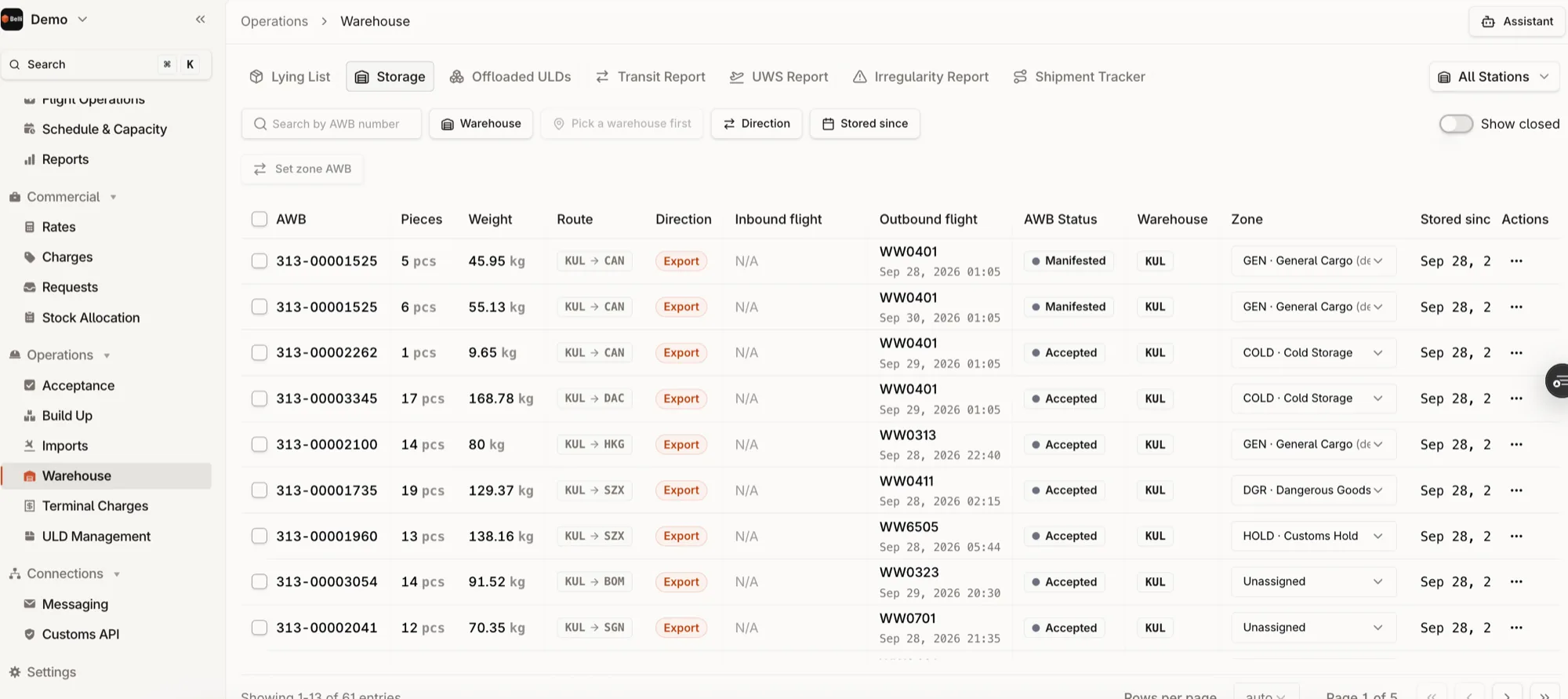Open actions menu for AWB 313-00001735
Image resolution: width=1568 pixels, height=699 pixels.
(x=1516, y=490)
